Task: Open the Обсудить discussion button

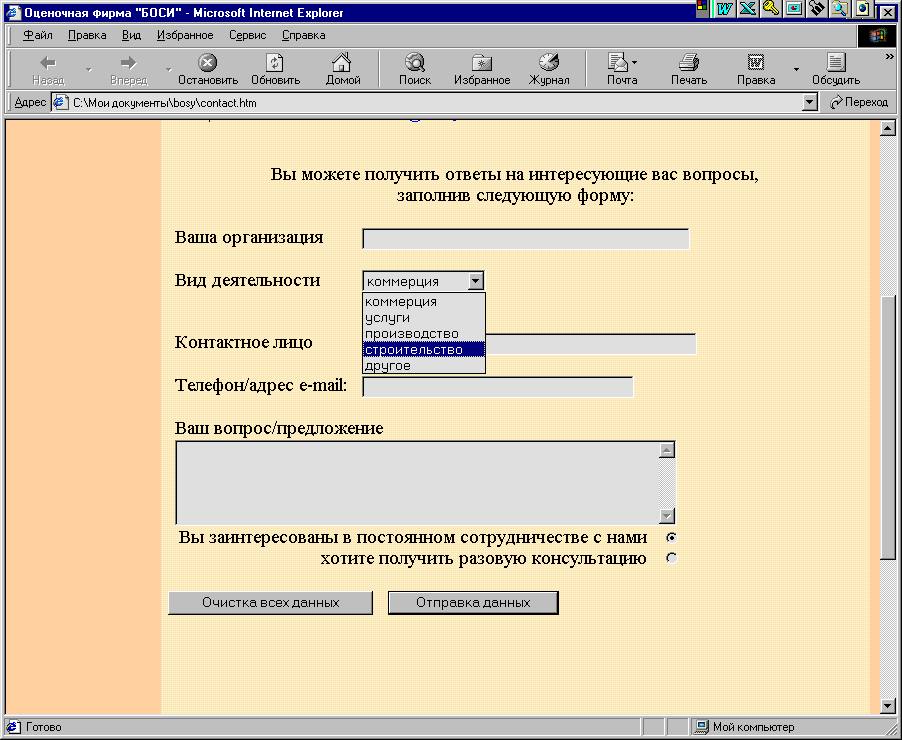Action: [x=836, y=69]
